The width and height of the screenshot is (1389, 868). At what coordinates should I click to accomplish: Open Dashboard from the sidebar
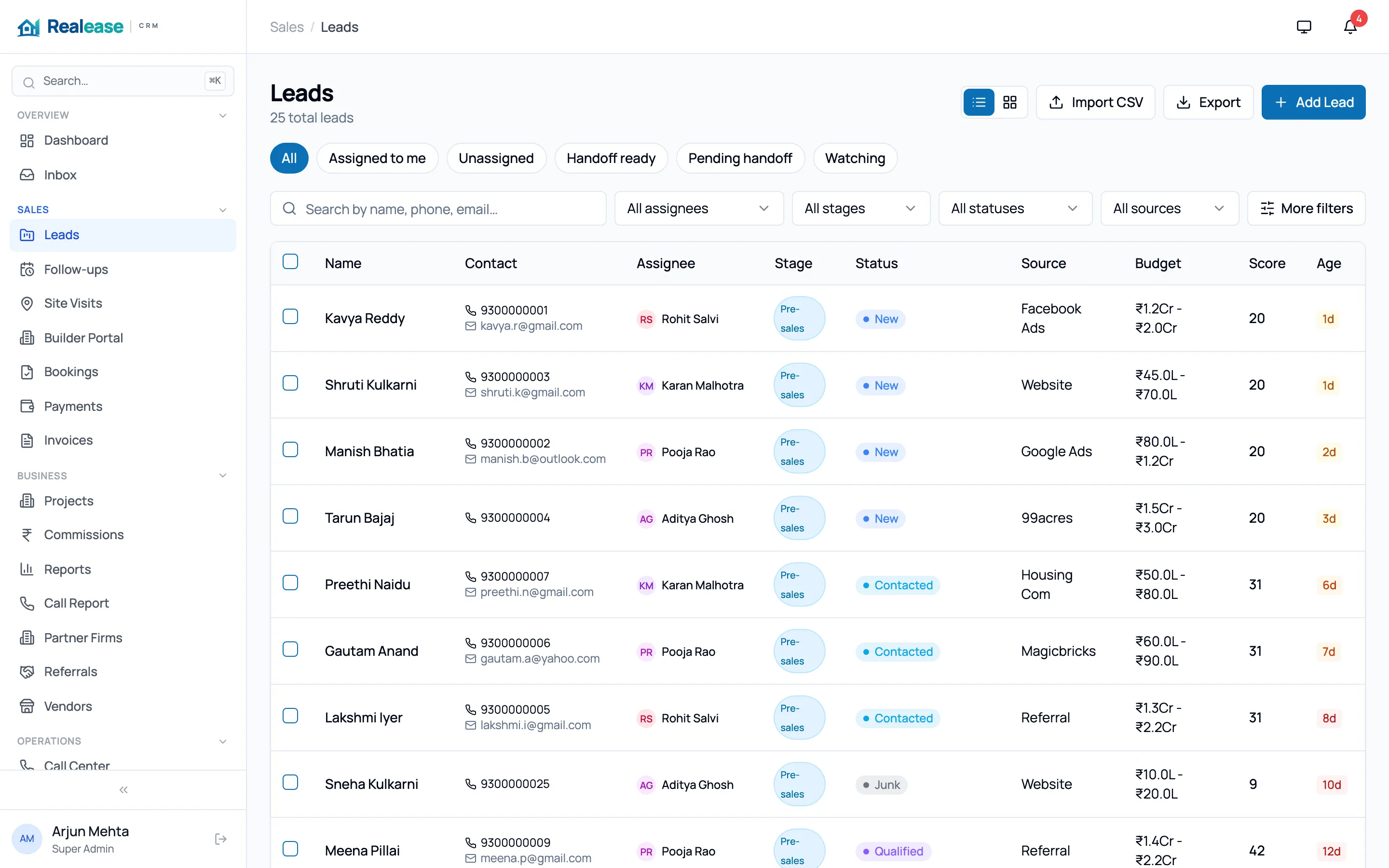point(123,141)
